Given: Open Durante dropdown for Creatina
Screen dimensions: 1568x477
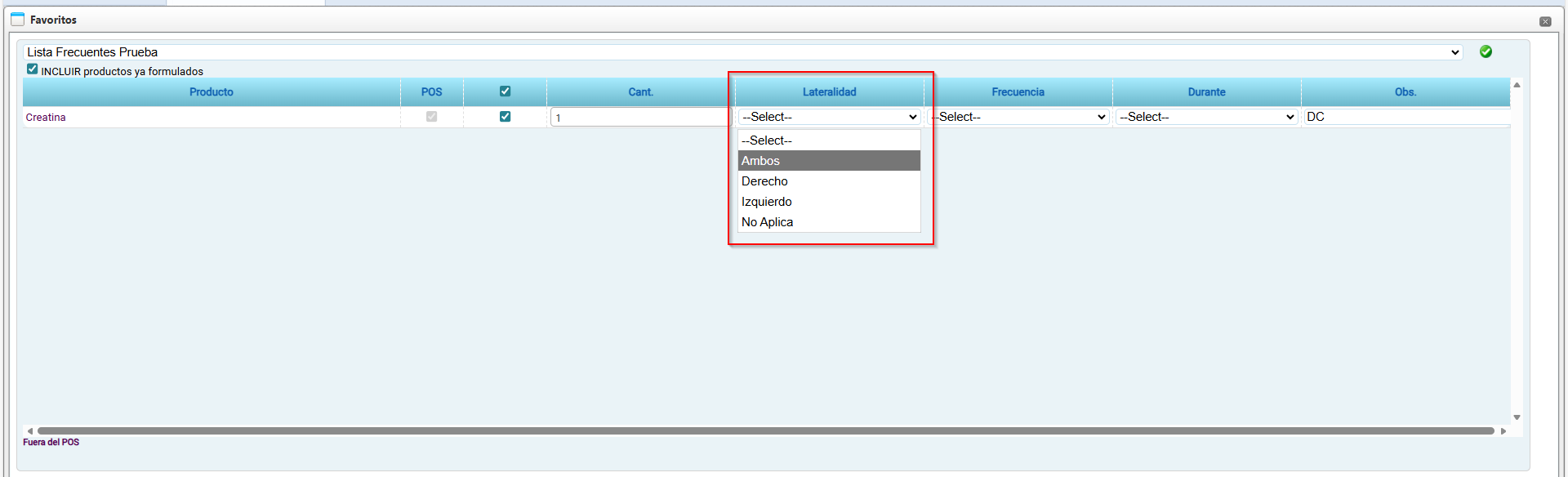Looking at the screenshot, I should (1206, 117).
